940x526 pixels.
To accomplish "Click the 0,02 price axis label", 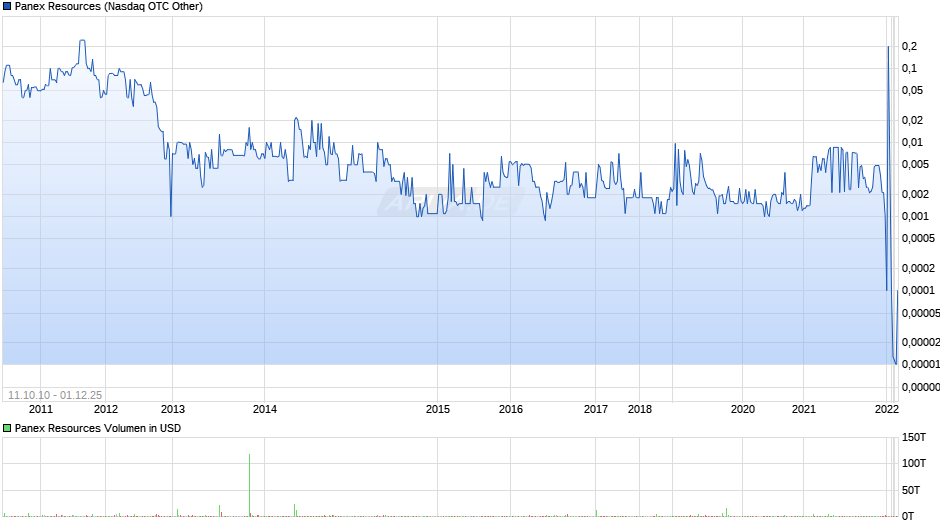I will tap(912, 120).
